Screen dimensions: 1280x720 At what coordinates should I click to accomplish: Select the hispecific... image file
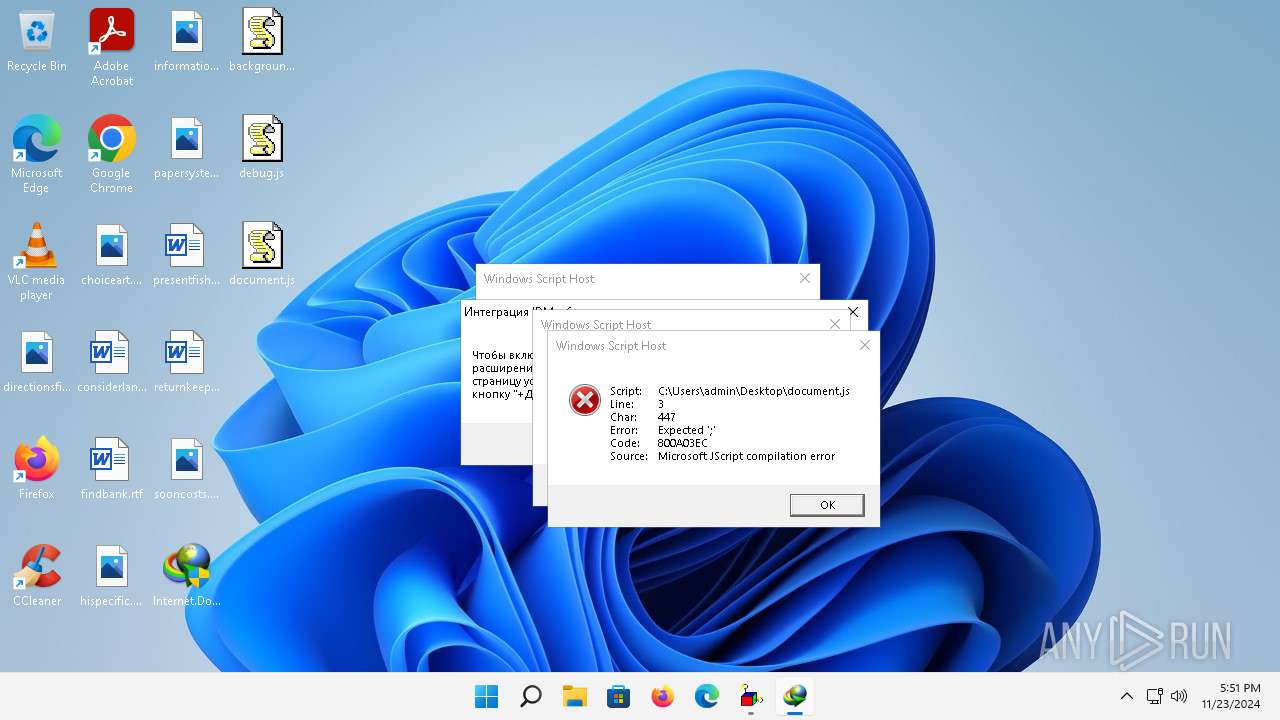tap(111, 576)
